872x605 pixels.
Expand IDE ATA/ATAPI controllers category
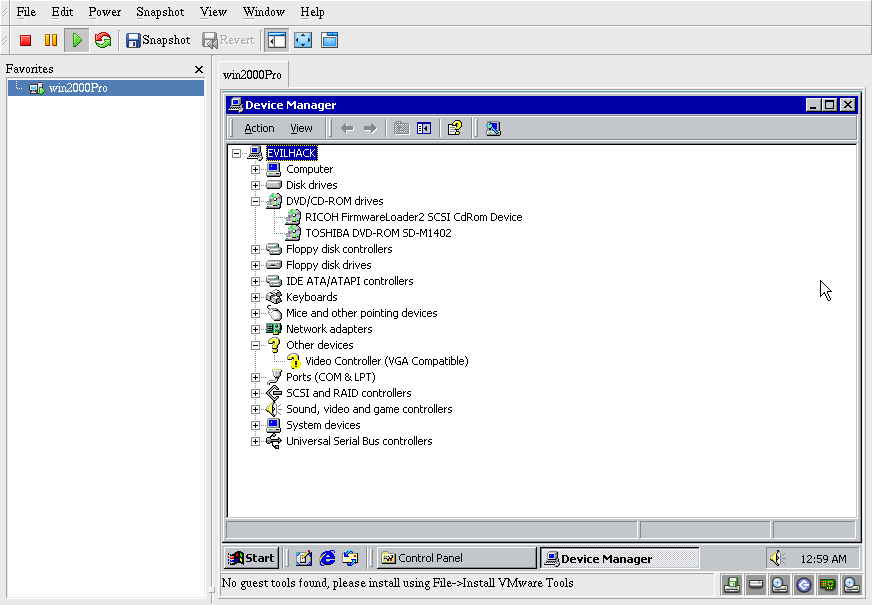255,281
